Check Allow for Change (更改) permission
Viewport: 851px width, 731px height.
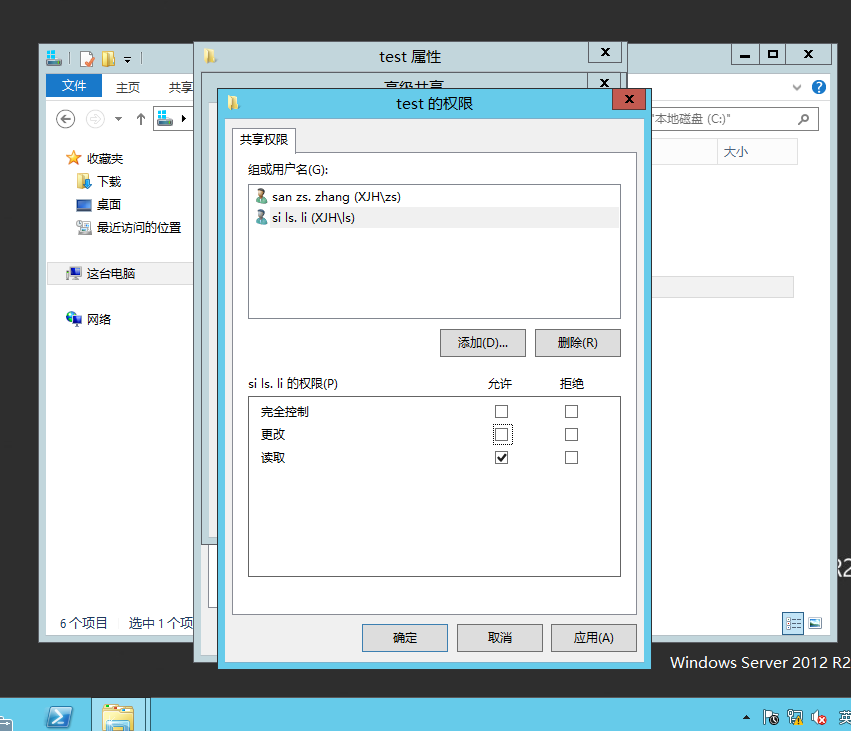[501, 434]
